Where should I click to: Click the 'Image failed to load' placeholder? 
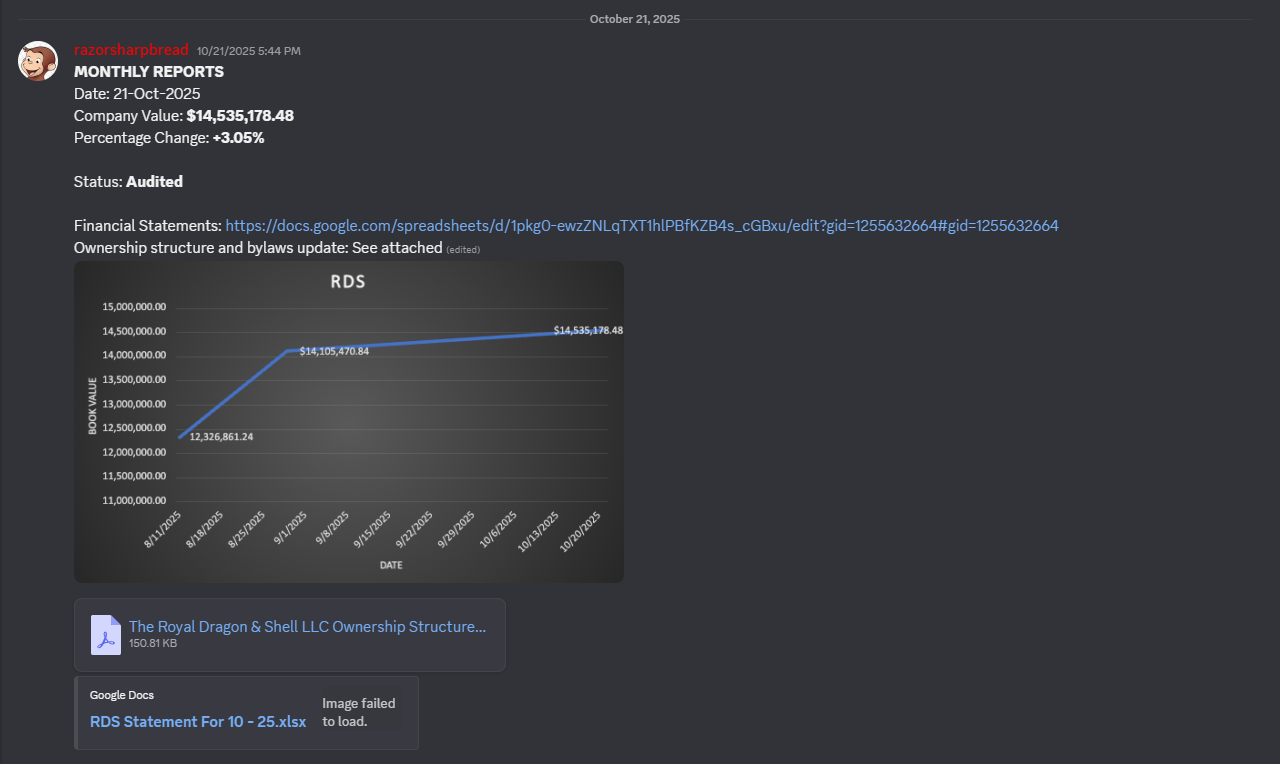tap(359, 712)
